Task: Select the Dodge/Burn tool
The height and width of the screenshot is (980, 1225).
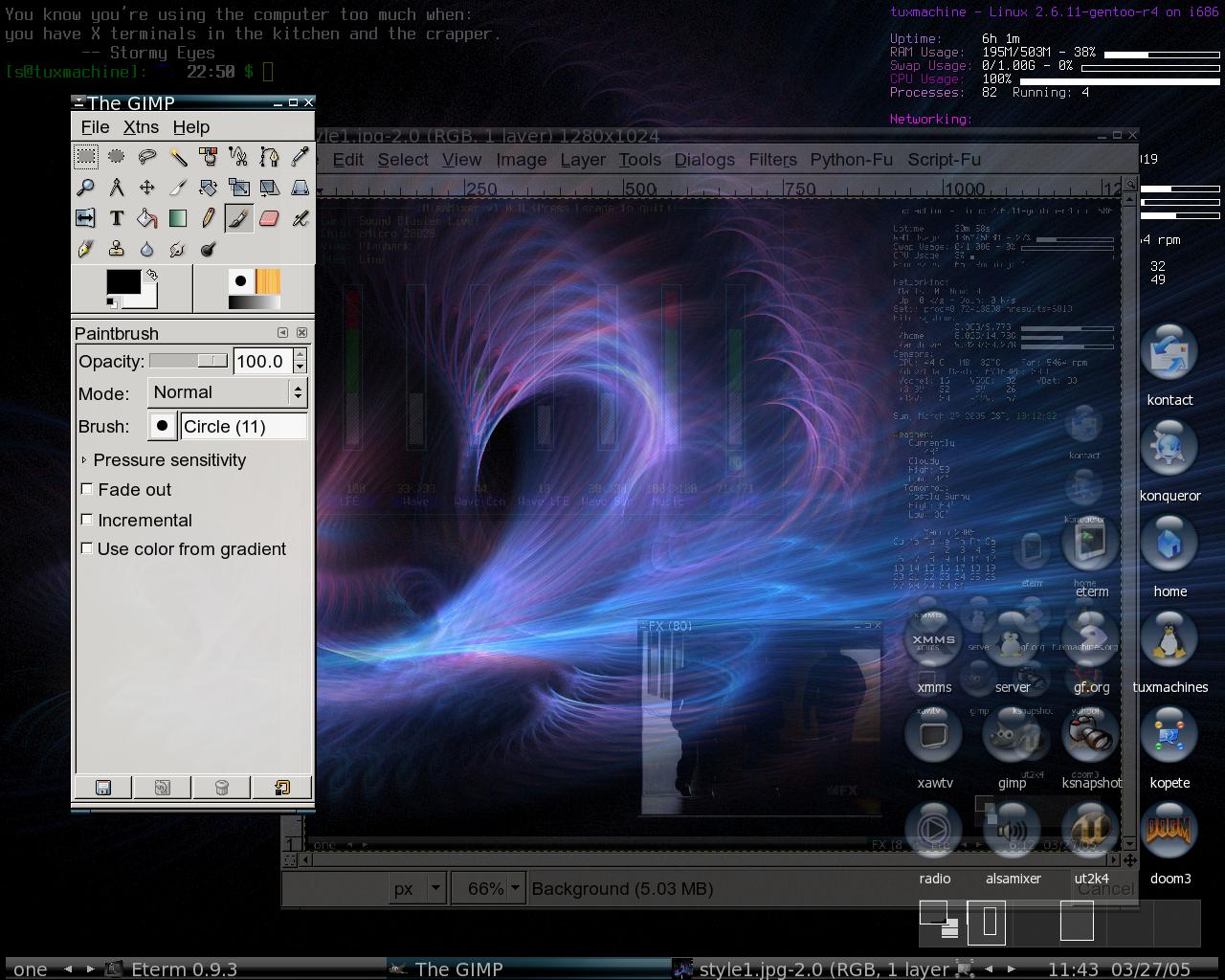Action: (209, 249)
